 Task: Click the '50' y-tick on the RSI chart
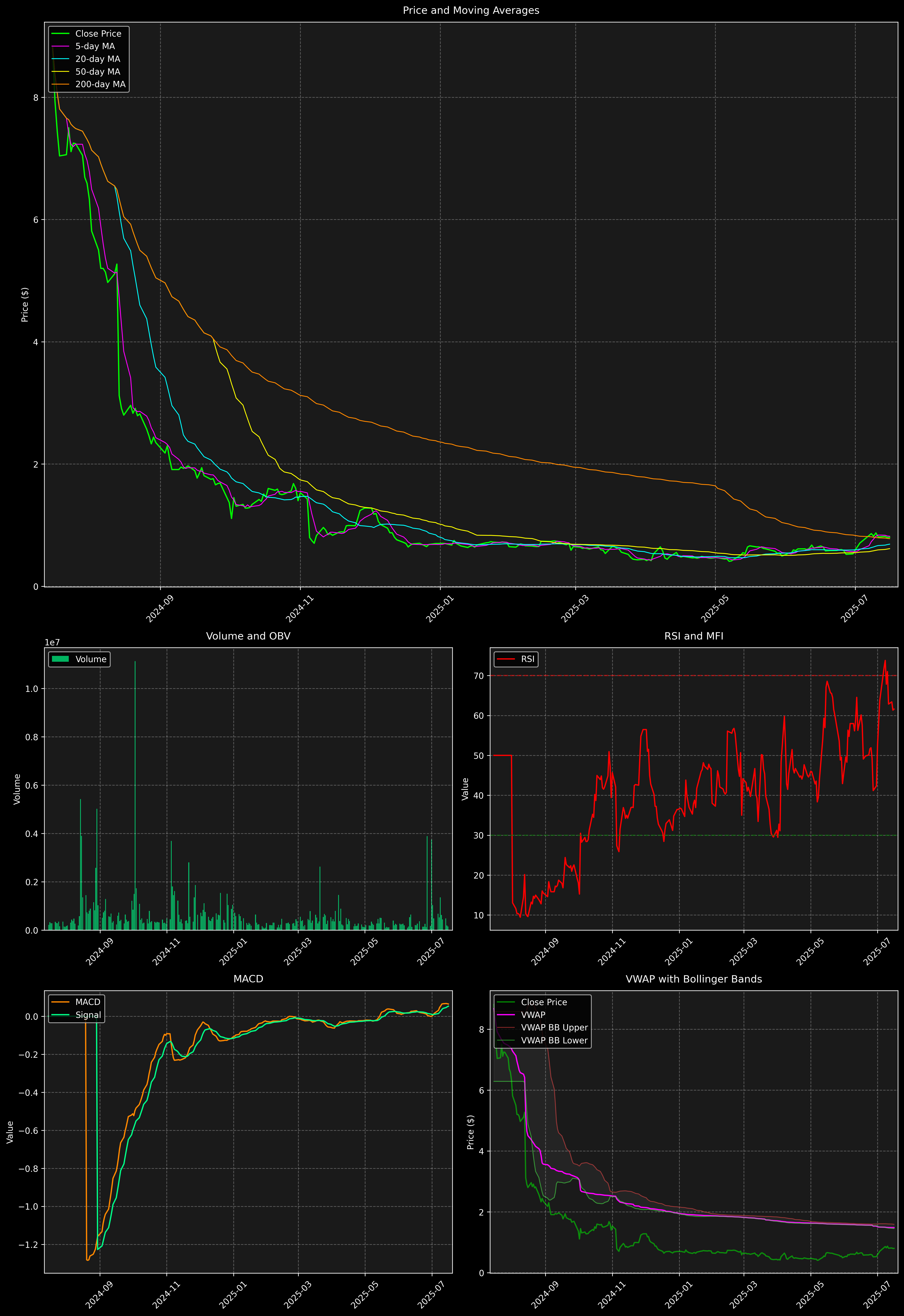[479, 755]
